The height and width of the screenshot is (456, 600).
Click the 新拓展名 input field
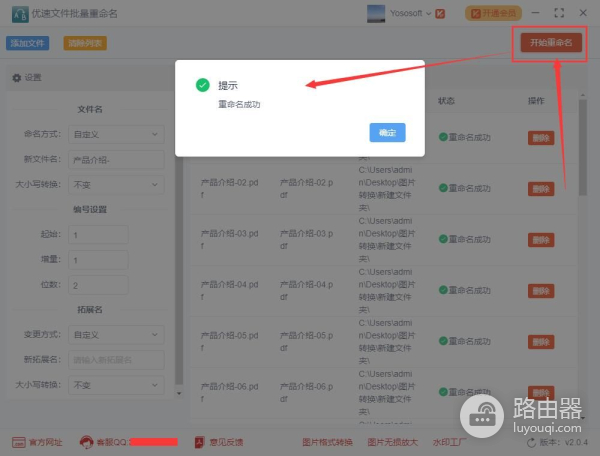point(116,360)
